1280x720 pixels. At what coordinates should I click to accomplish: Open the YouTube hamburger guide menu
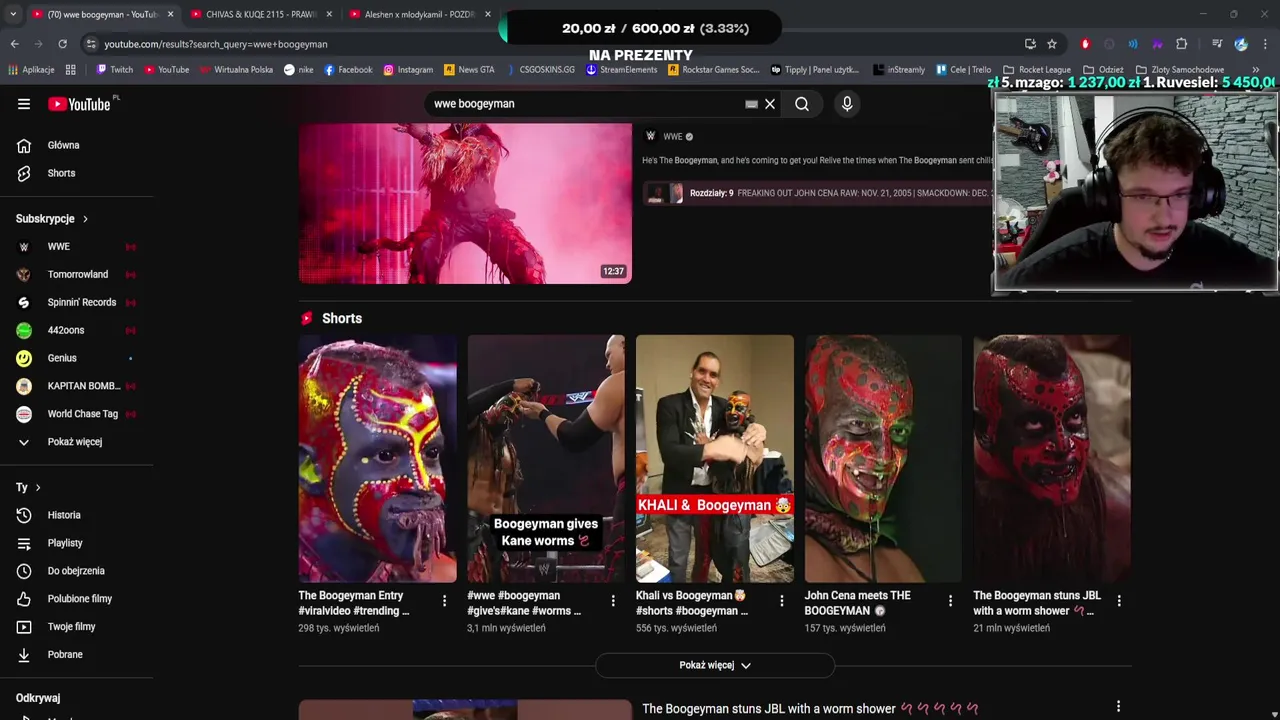click(24, 104)
